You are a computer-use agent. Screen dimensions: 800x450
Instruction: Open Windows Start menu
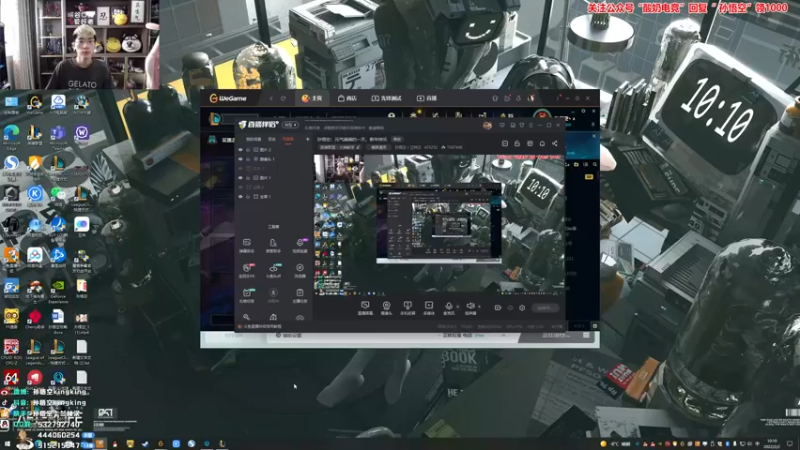pyautogui.click(x=7, y=444)
